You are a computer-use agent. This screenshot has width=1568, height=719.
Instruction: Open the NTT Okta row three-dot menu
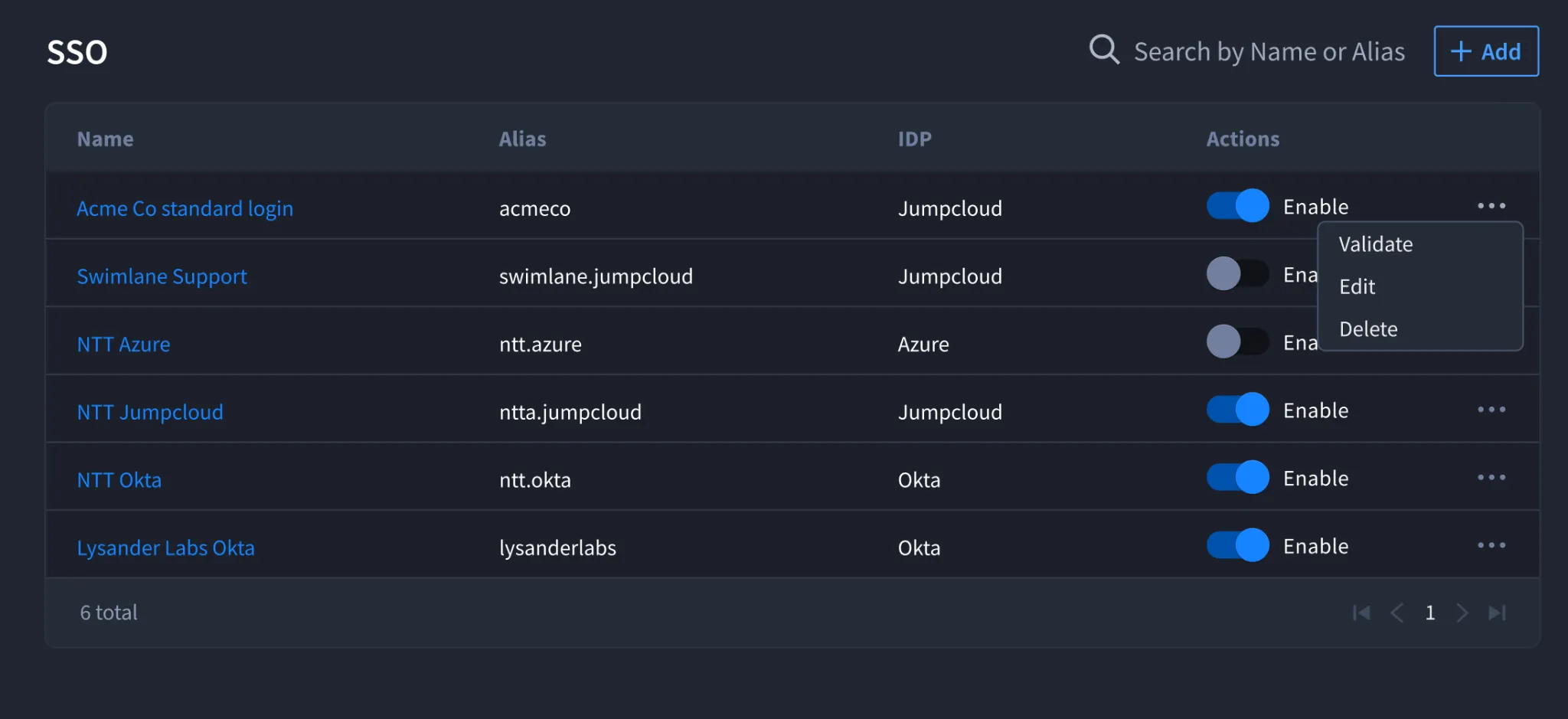tap(1491, 478)
